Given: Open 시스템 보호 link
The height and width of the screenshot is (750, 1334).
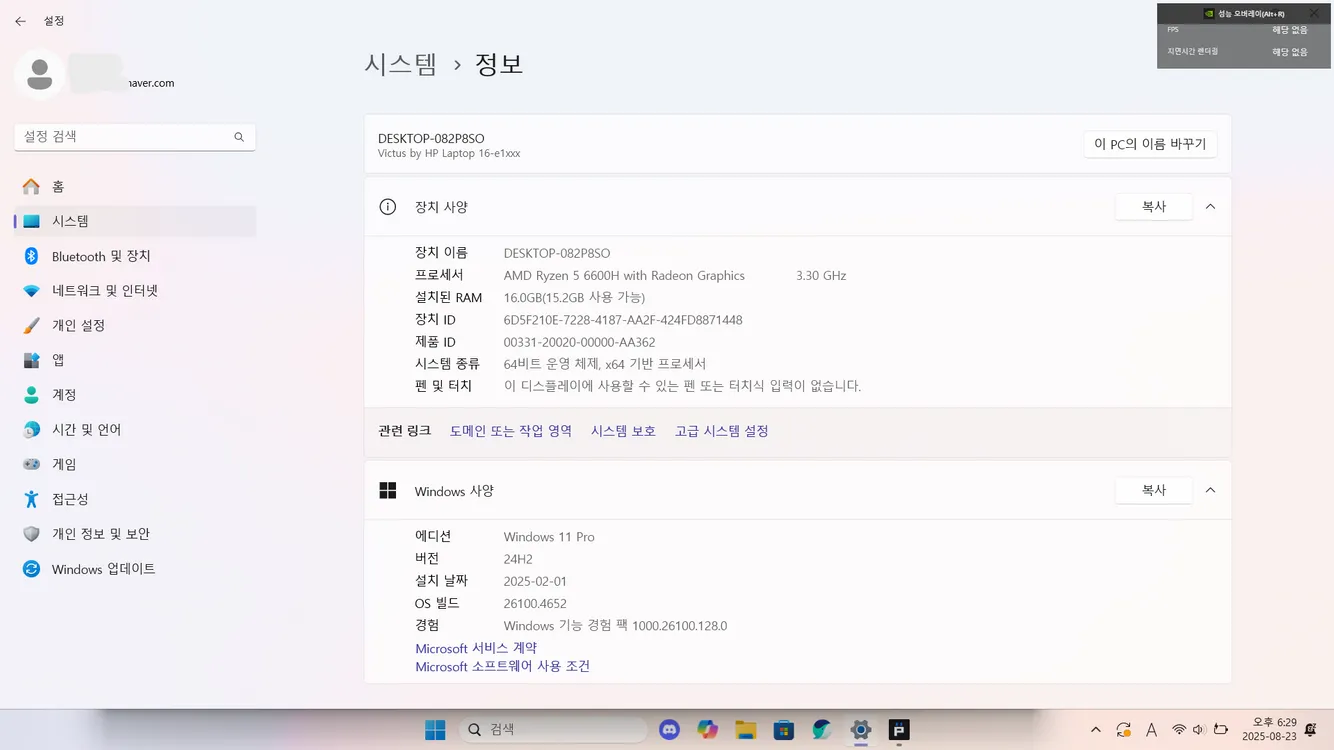Looking at the screenshot, I should pos(623,431).
